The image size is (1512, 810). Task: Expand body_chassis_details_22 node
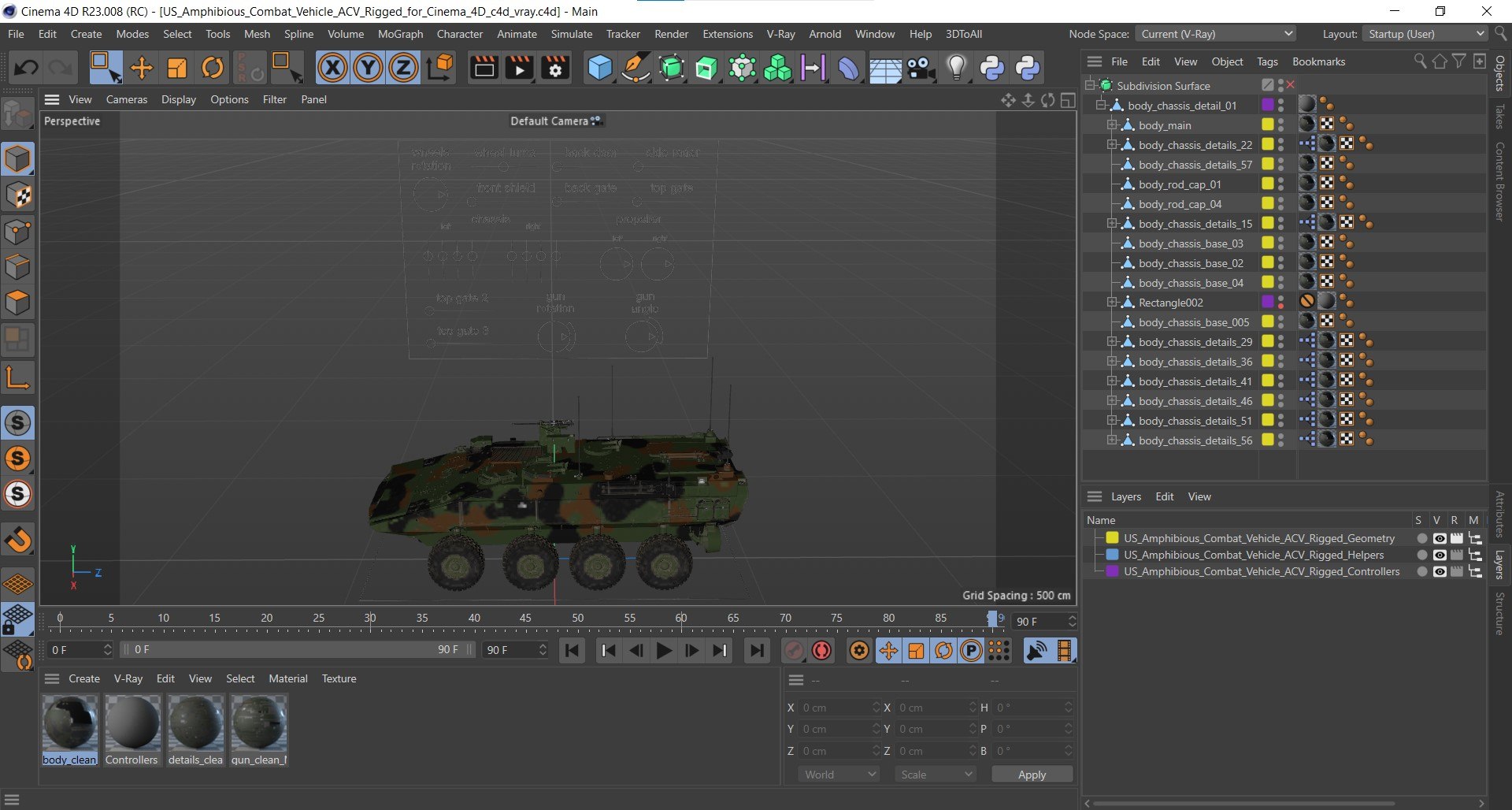coord(1112,144)
